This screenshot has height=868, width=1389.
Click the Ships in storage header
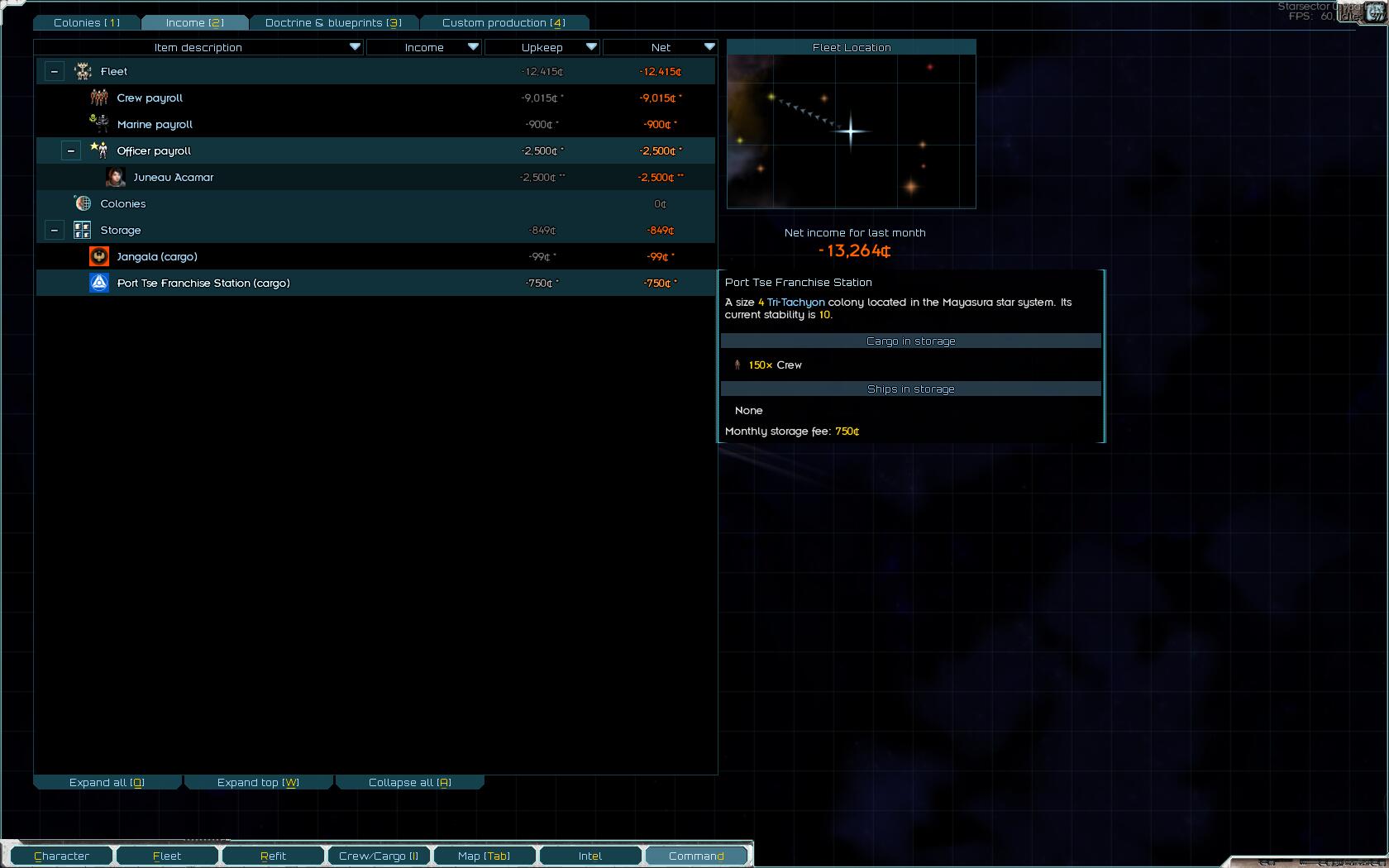point(911,389)
